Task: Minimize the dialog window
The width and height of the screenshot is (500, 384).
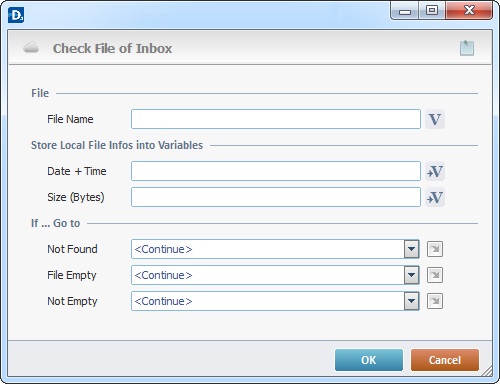Action: [405, 11]
